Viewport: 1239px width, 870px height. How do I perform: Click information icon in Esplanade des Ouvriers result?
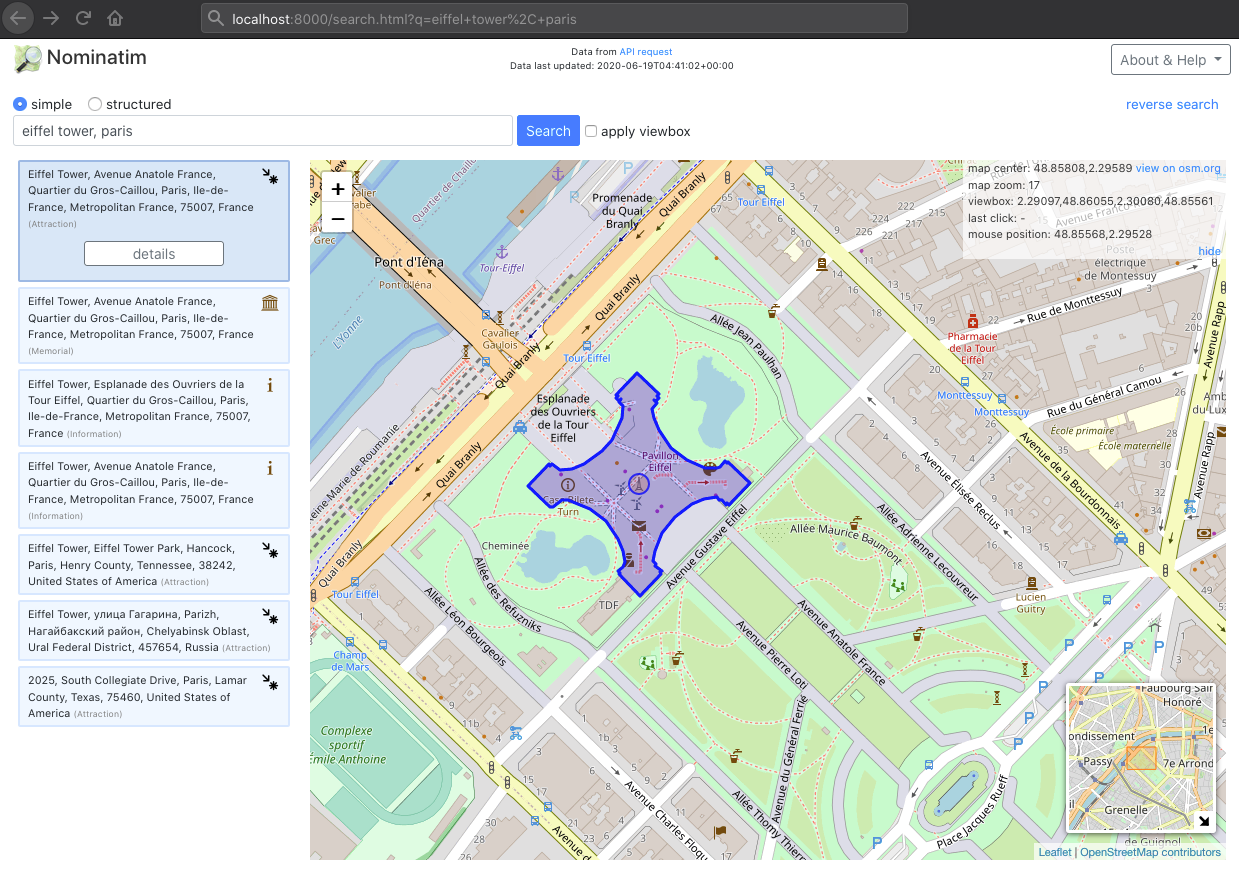pos(270,385)
